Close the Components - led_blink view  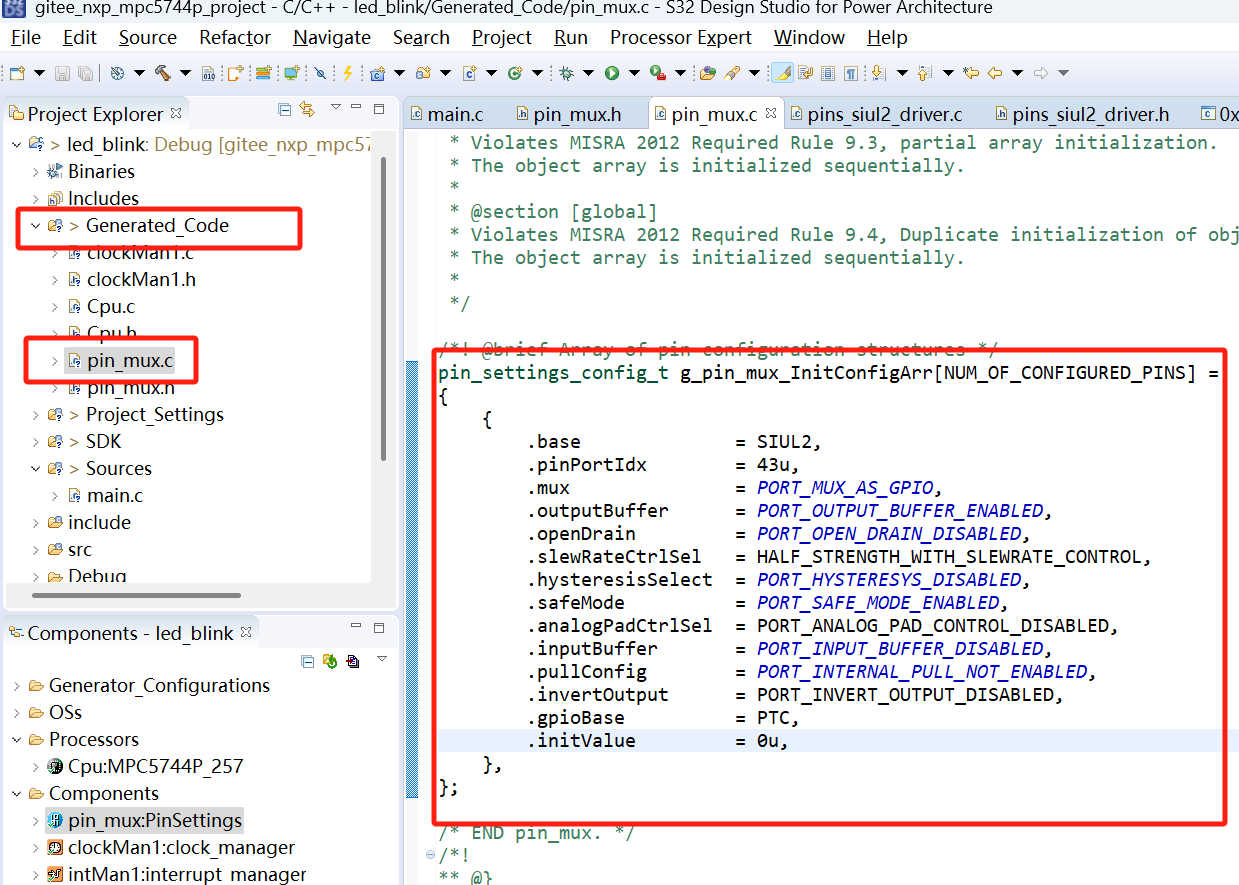246,632
